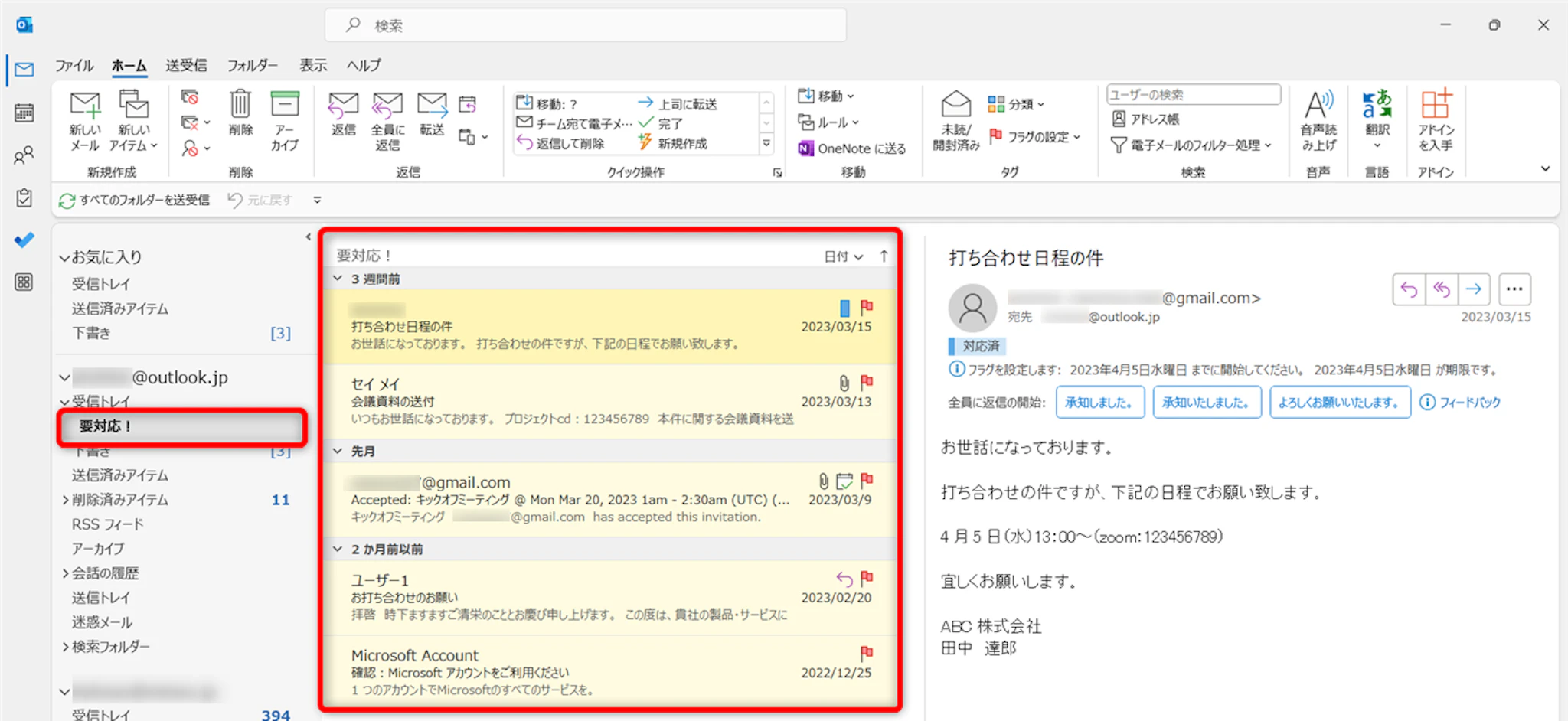This screenshot has height=721, width=1568.
Task: Click Get Add-ins icon
Action: click(1436, 106)
